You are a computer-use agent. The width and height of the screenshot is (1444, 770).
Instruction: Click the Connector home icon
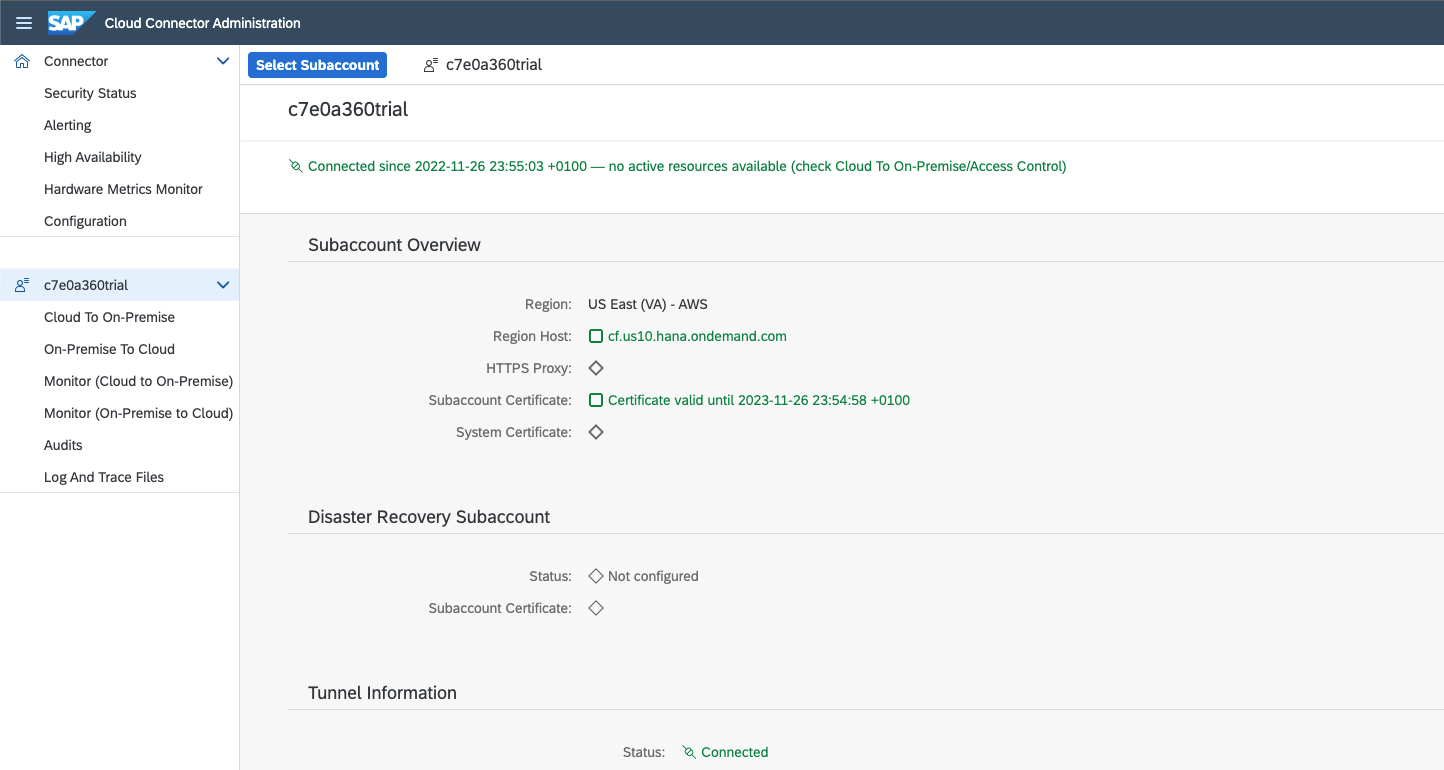pos(22,61)
